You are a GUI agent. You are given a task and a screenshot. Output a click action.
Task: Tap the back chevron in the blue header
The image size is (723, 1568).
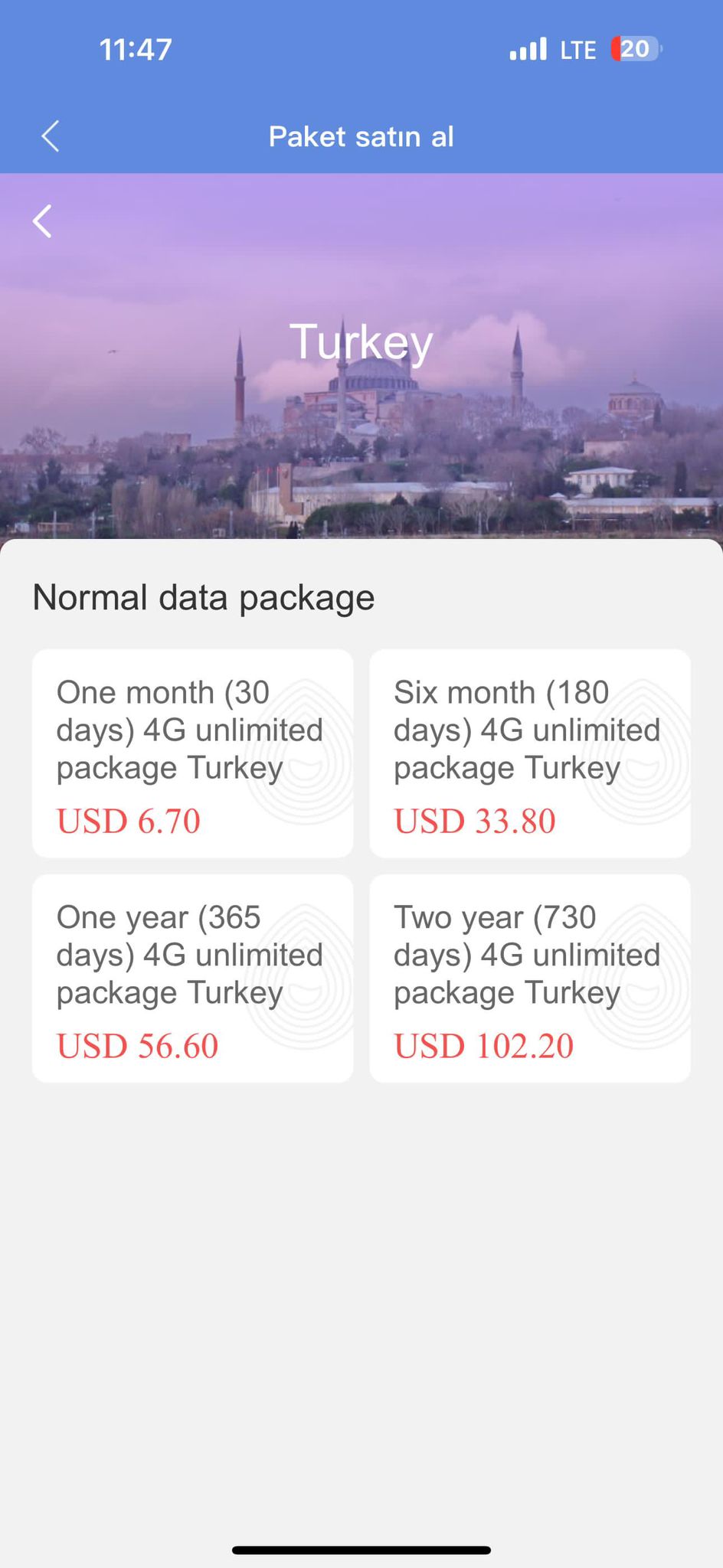pos(51,136)
